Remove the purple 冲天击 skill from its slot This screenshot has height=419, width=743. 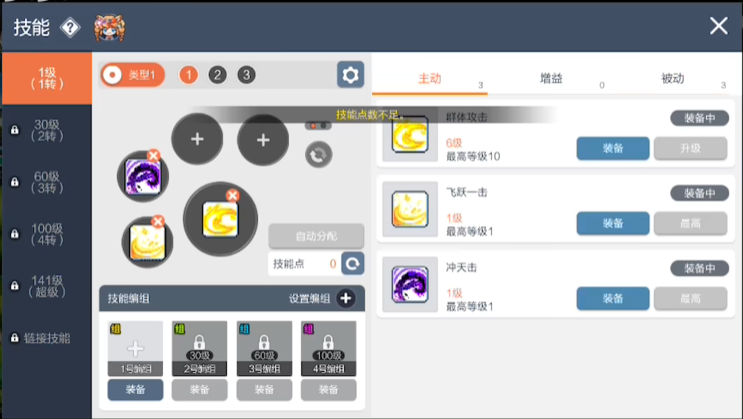[x=153, y=155]
